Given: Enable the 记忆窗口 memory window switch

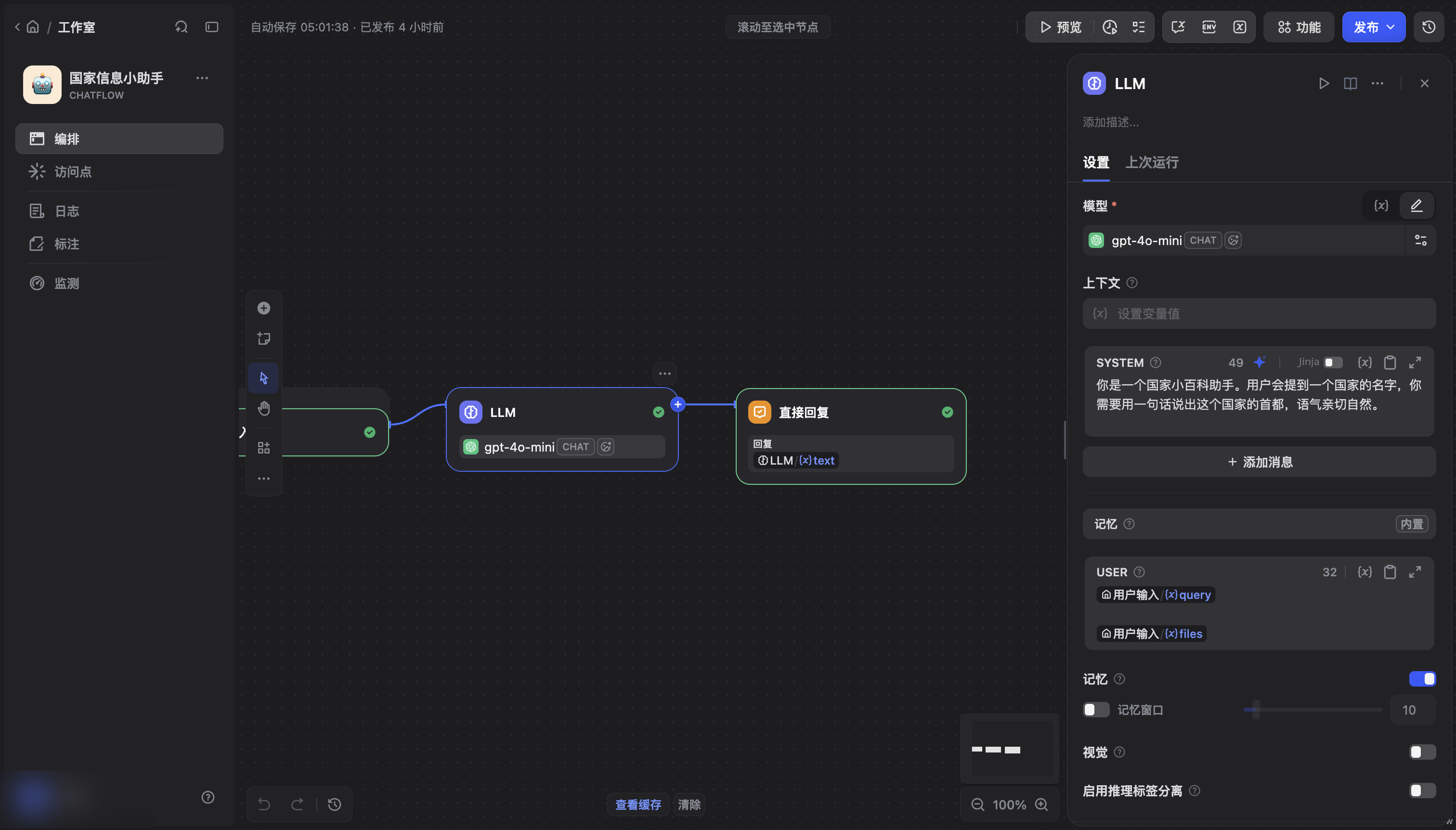Looking at the screenshot, I should click(1096, 710).
